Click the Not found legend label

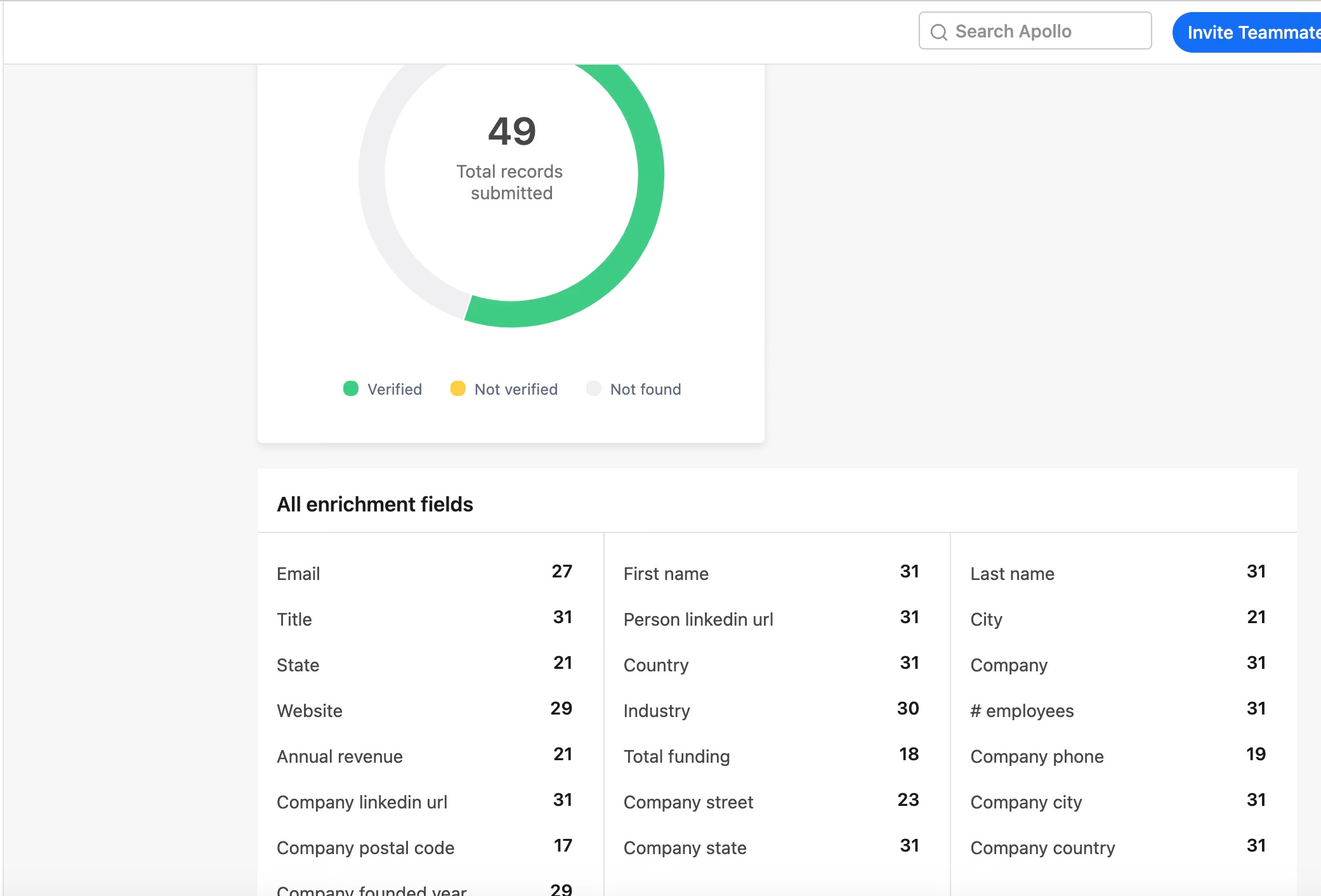coord(645,389)
